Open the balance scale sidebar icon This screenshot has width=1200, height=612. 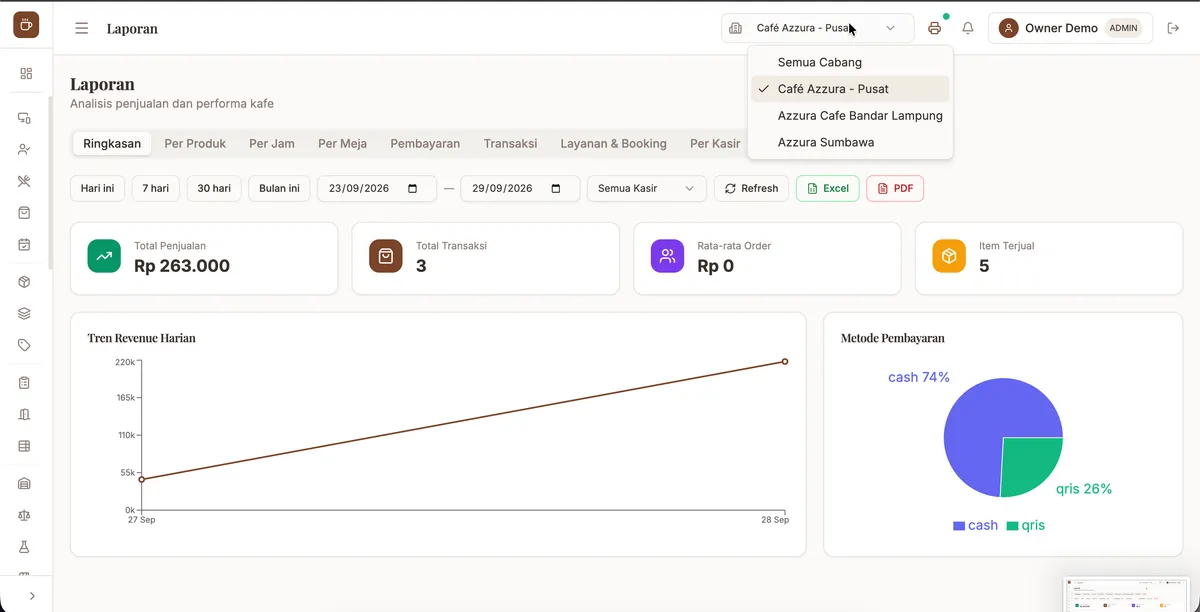click(x=25, y=516)
